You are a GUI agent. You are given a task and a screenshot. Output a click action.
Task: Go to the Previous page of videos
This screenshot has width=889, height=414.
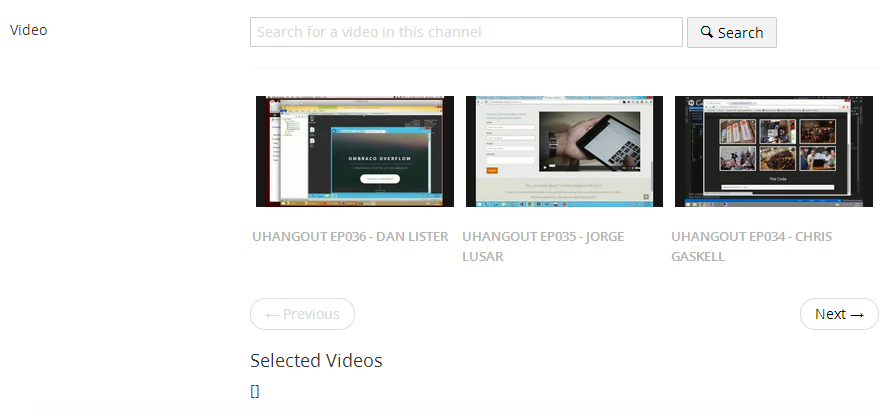pos(302,314)
